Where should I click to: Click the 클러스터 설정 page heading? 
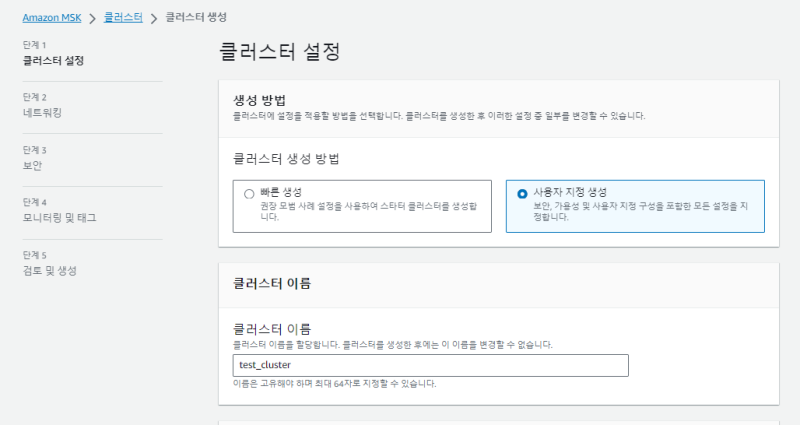click(279, 52)
